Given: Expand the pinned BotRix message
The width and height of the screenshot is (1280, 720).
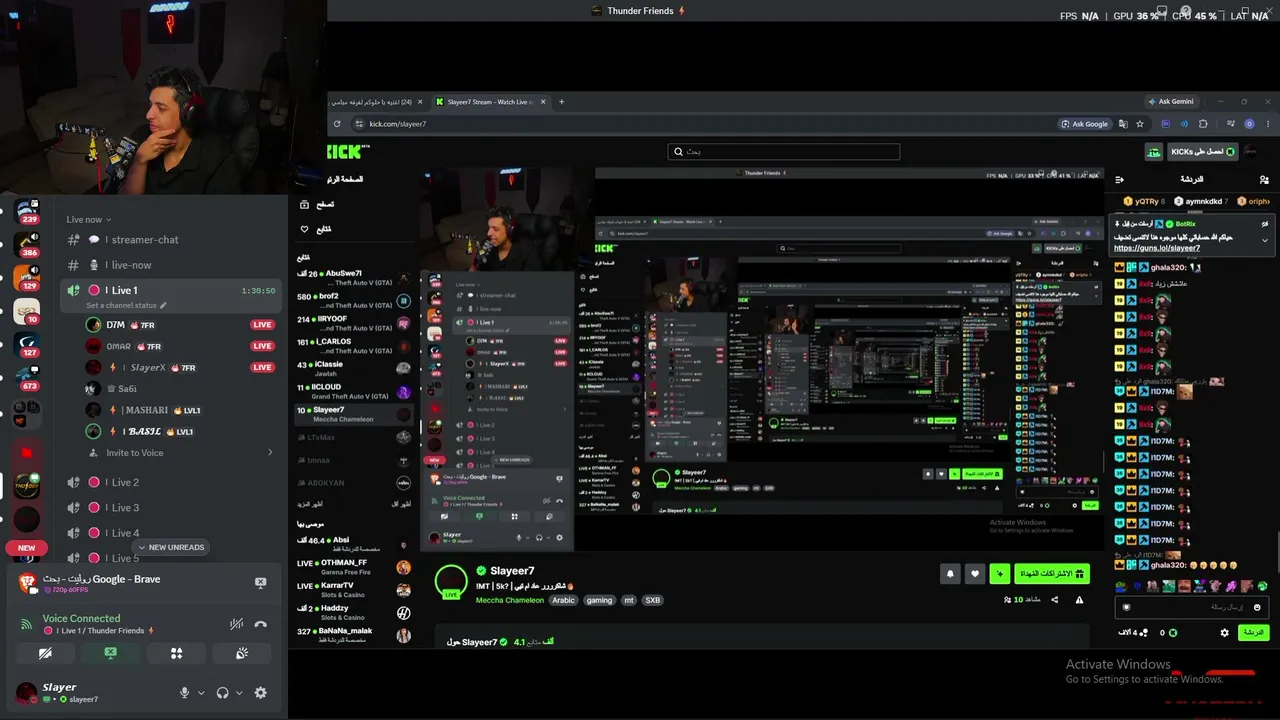Looking at the screenshot, I should 1265,240.
